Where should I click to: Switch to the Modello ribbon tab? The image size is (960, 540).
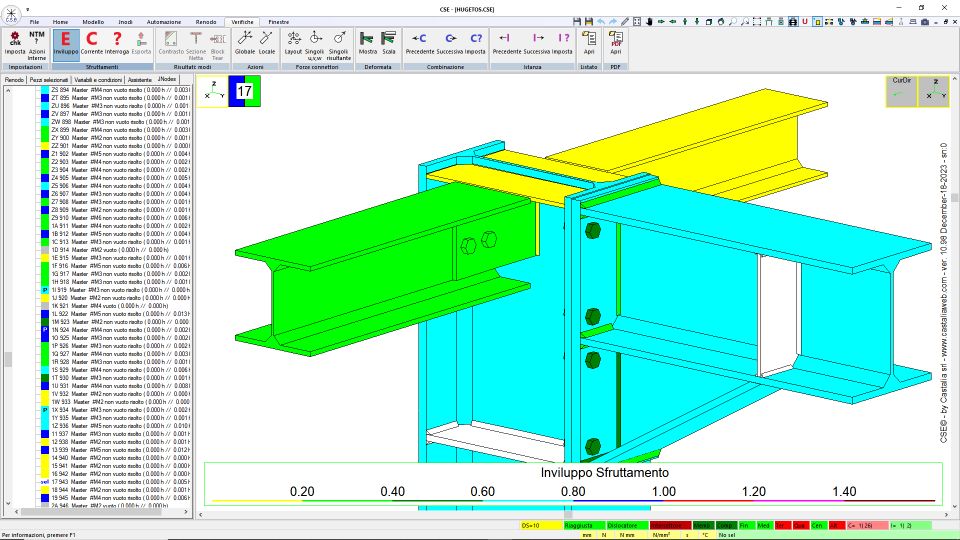coord(93,22)
